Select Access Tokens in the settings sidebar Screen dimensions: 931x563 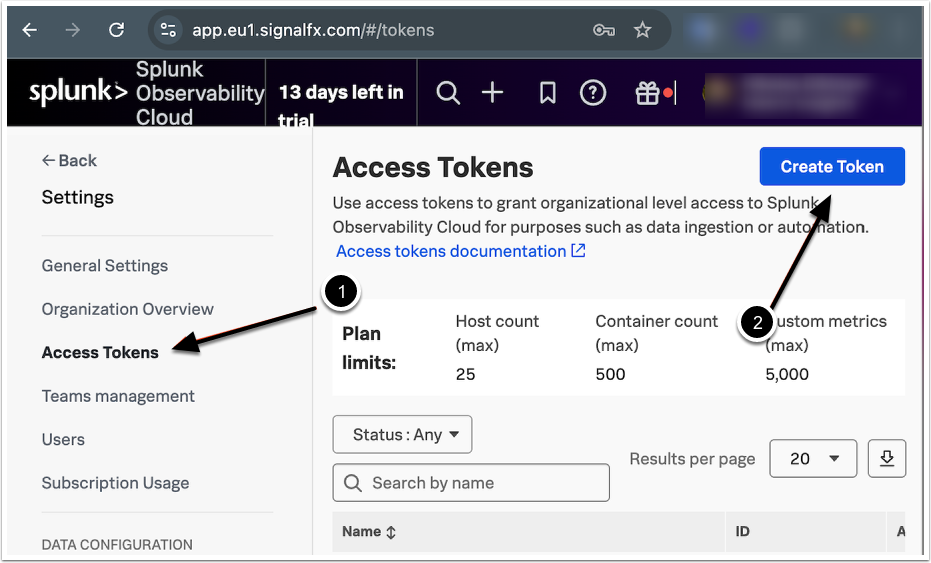100,352
